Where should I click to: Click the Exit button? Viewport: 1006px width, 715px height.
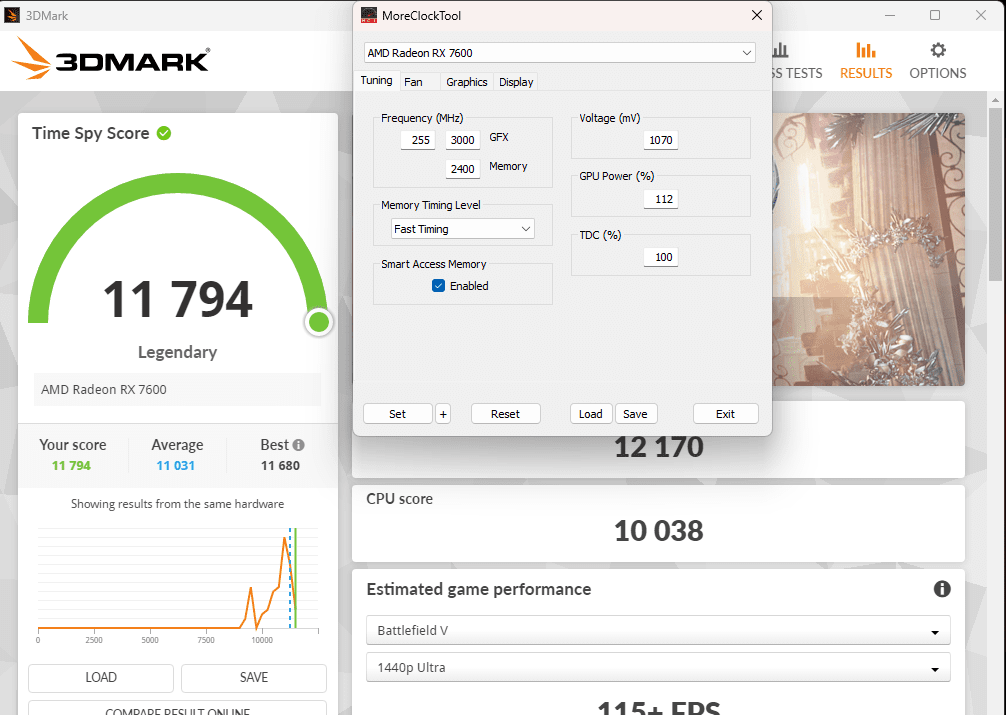point(726,414)
